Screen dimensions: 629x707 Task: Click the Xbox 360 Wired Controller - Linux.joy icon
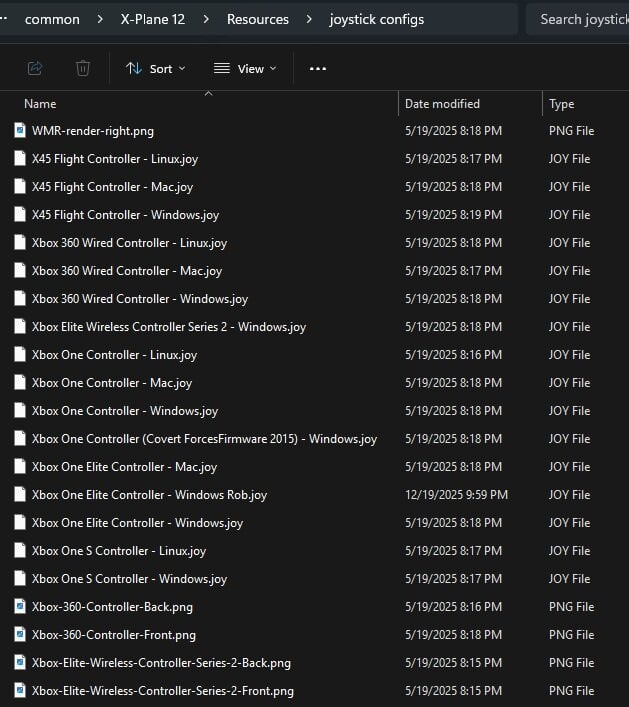tap(20, 243)
